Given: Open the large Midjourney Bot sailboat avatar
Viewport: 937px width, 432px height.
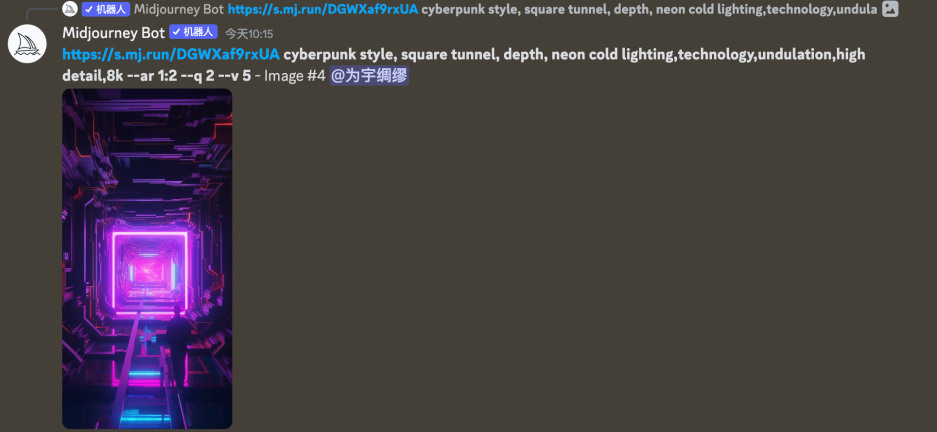Looking at the screenshot, I should click(x=27, y=44).
